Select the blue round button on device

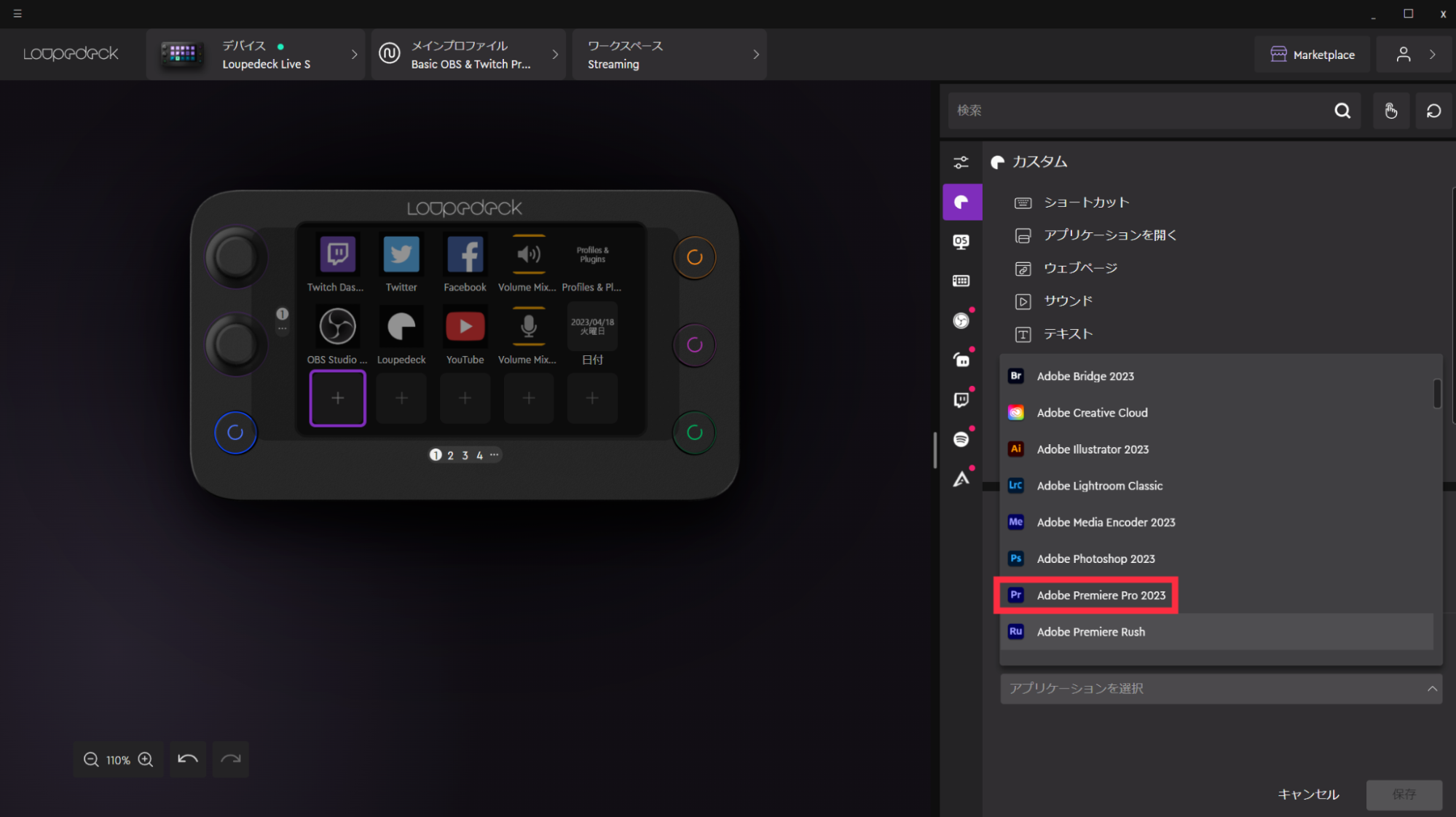pos(235,433)
